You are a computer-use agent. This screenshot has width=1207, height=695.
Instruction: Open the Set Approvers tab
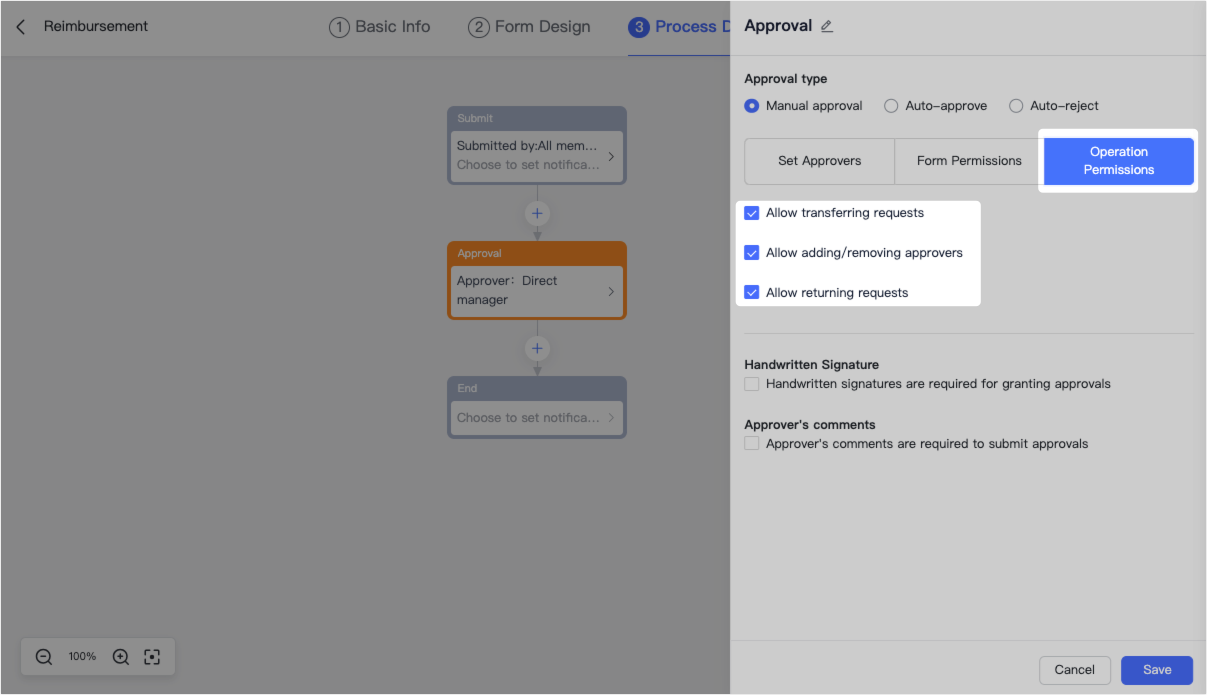[x=819, y=161]
